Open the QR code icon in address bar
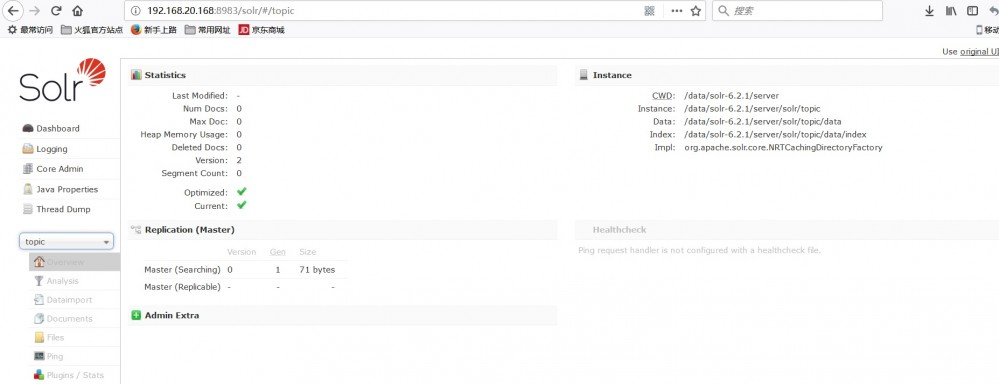The image size is (999, 384). tap(649, 11)
